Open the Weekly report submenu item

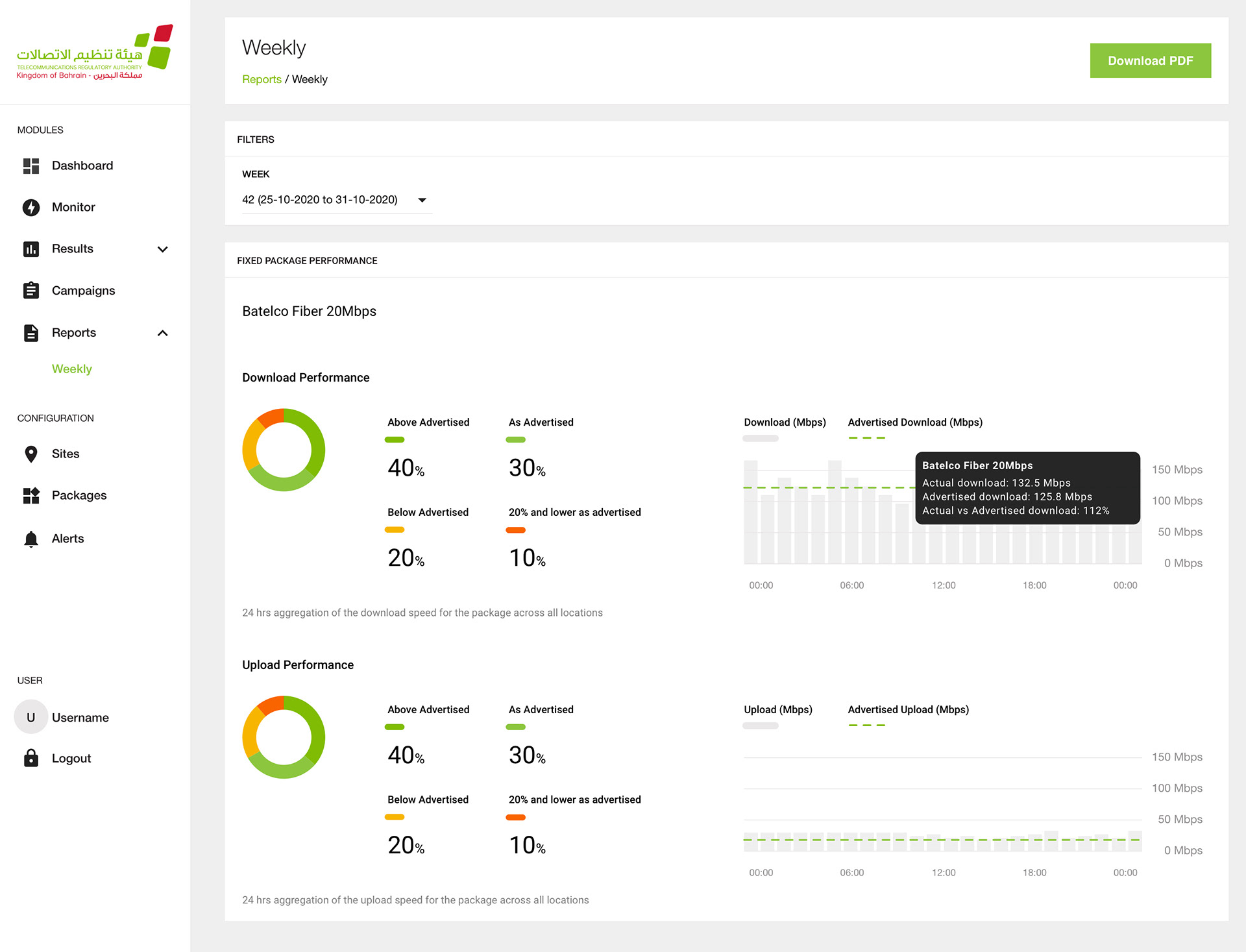72,369
